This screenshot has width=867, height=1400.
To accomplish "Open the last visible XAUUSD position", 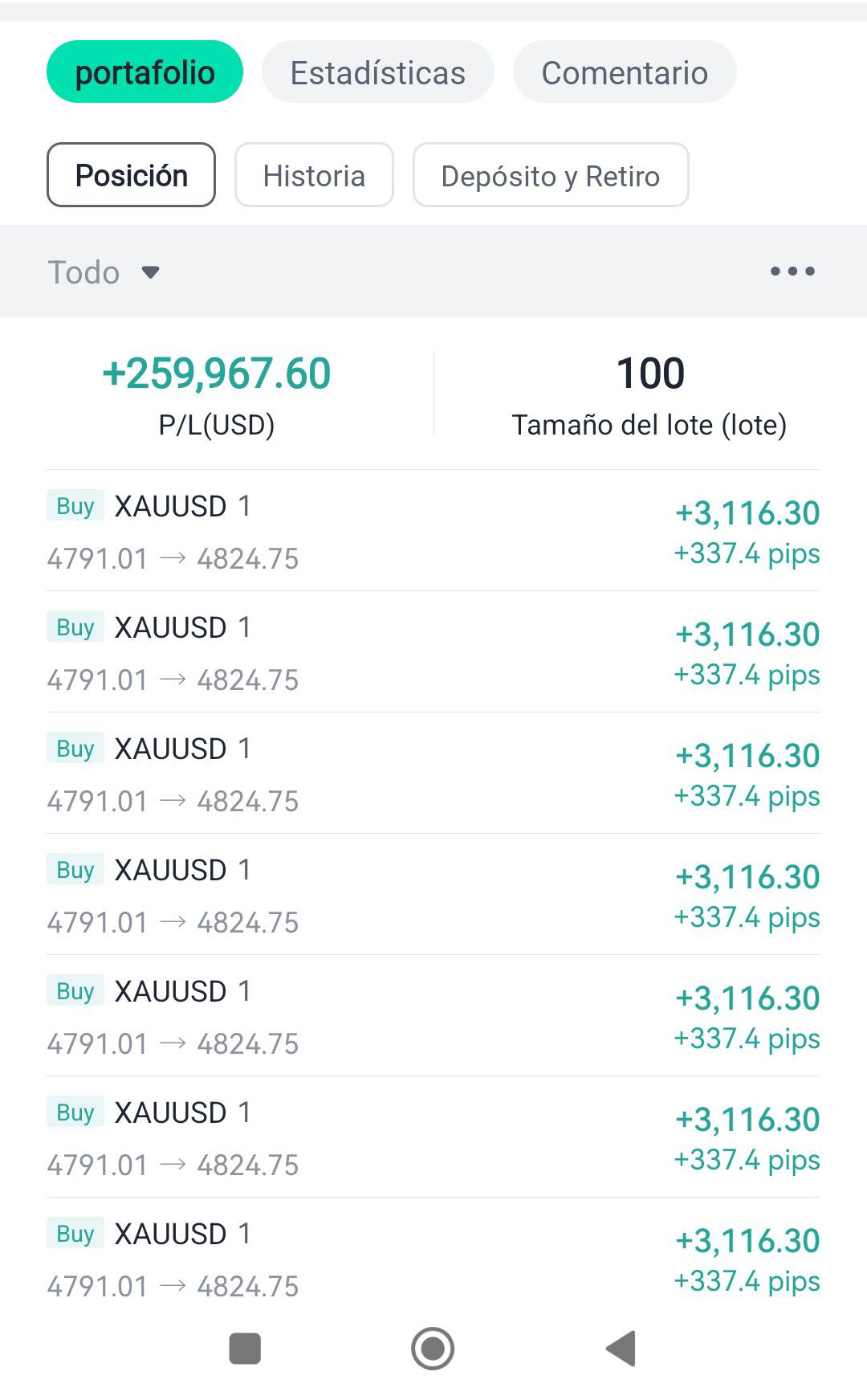I will coord(433,1259).
